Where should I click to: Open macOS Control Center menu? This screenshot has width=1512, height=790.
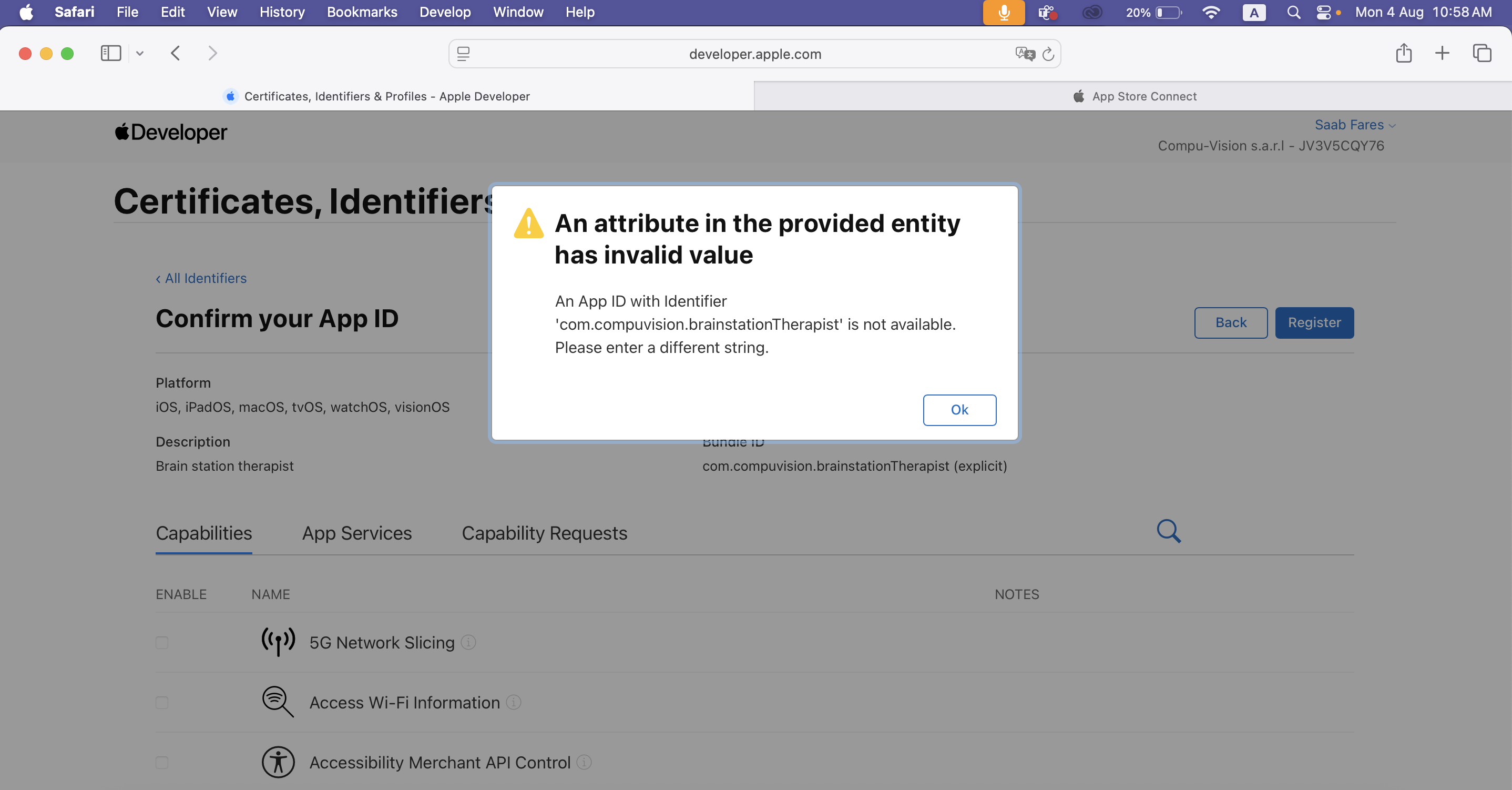tap(1324, 12)
